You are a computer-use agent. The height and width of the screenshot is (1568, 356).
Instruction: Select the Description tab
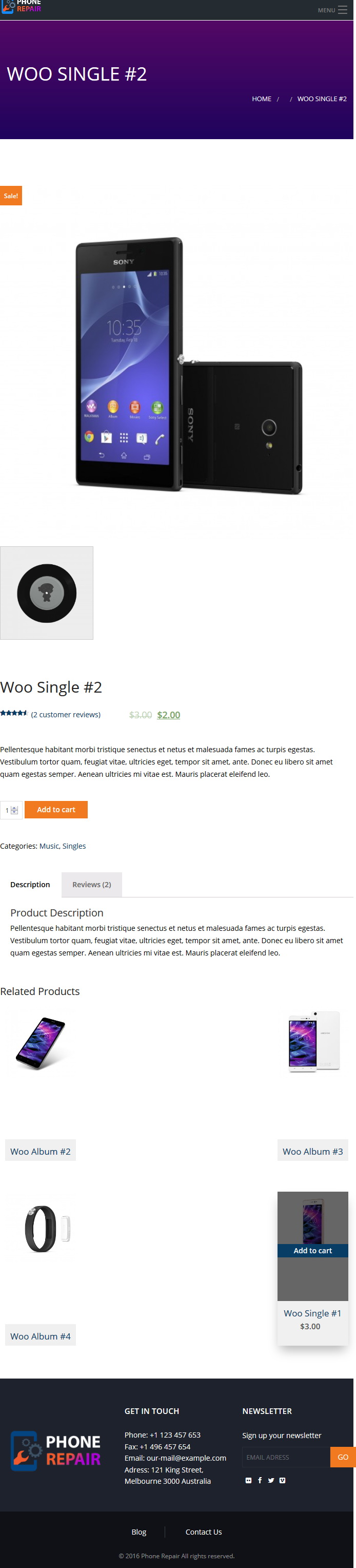tap(30, 884)
